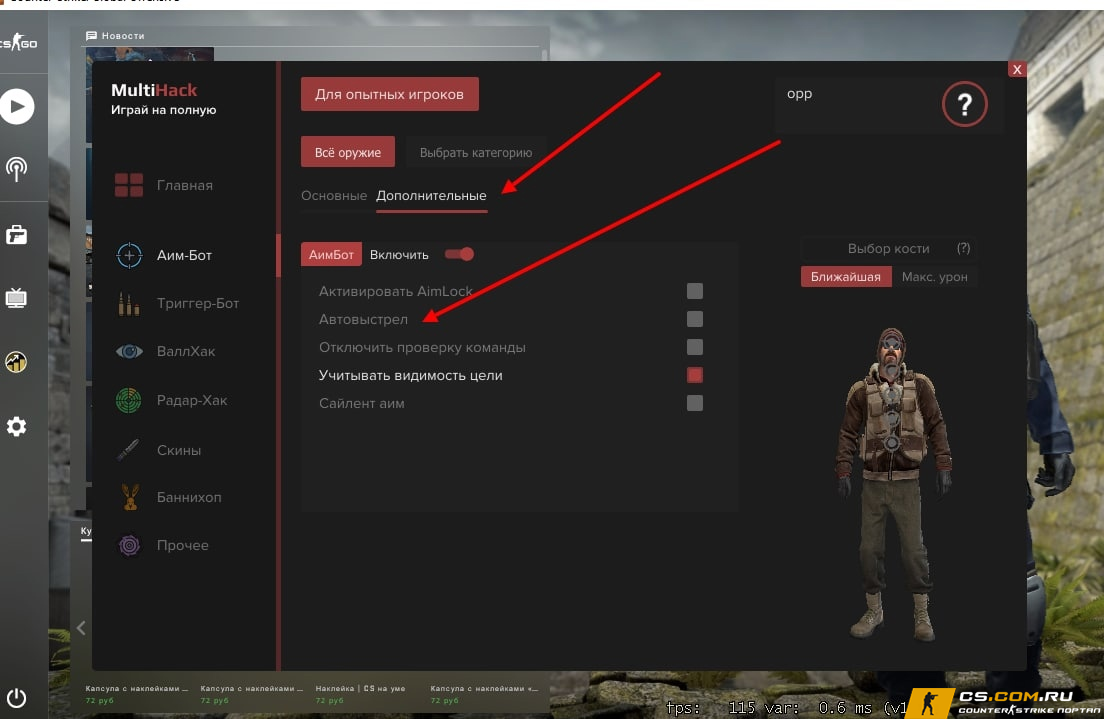
Task: Open the broadcast antenna icon in sidebar
Action: (16, 169)
